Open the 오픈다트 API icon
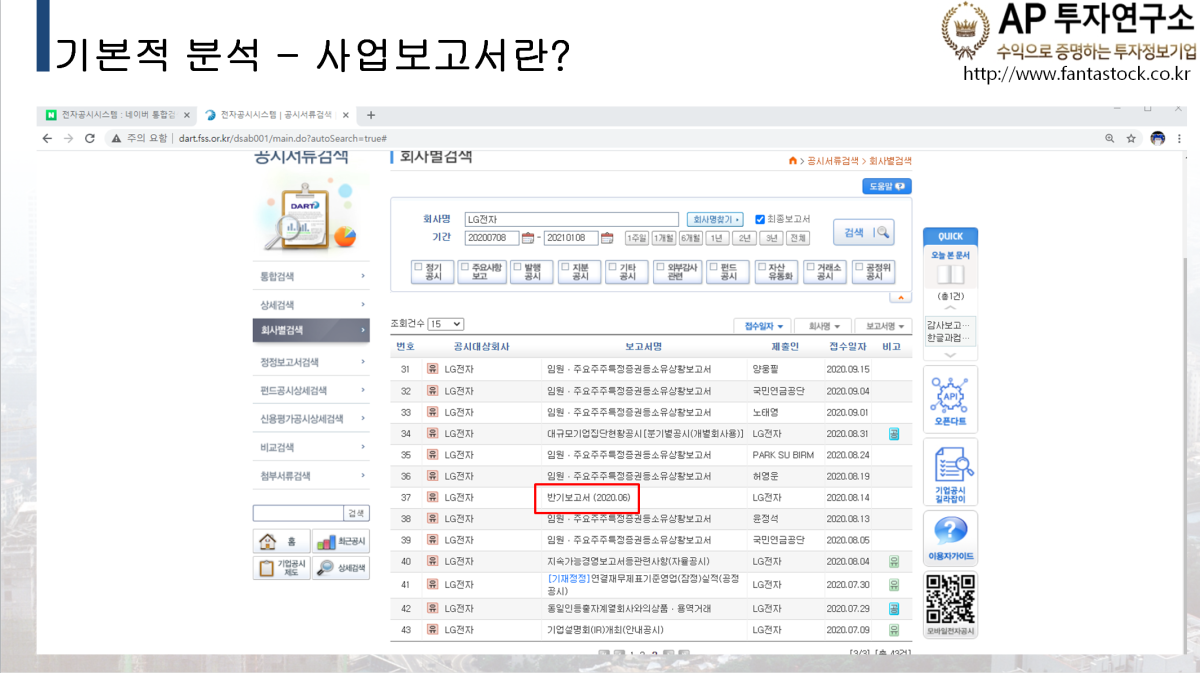The width and height of the screenshot is (1200, 673). [949, 399]
